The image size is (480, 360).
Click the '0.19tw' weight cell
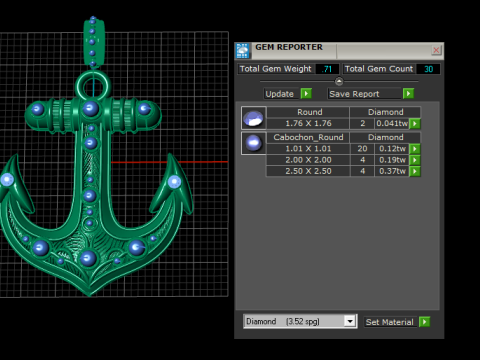click(392, 160)
